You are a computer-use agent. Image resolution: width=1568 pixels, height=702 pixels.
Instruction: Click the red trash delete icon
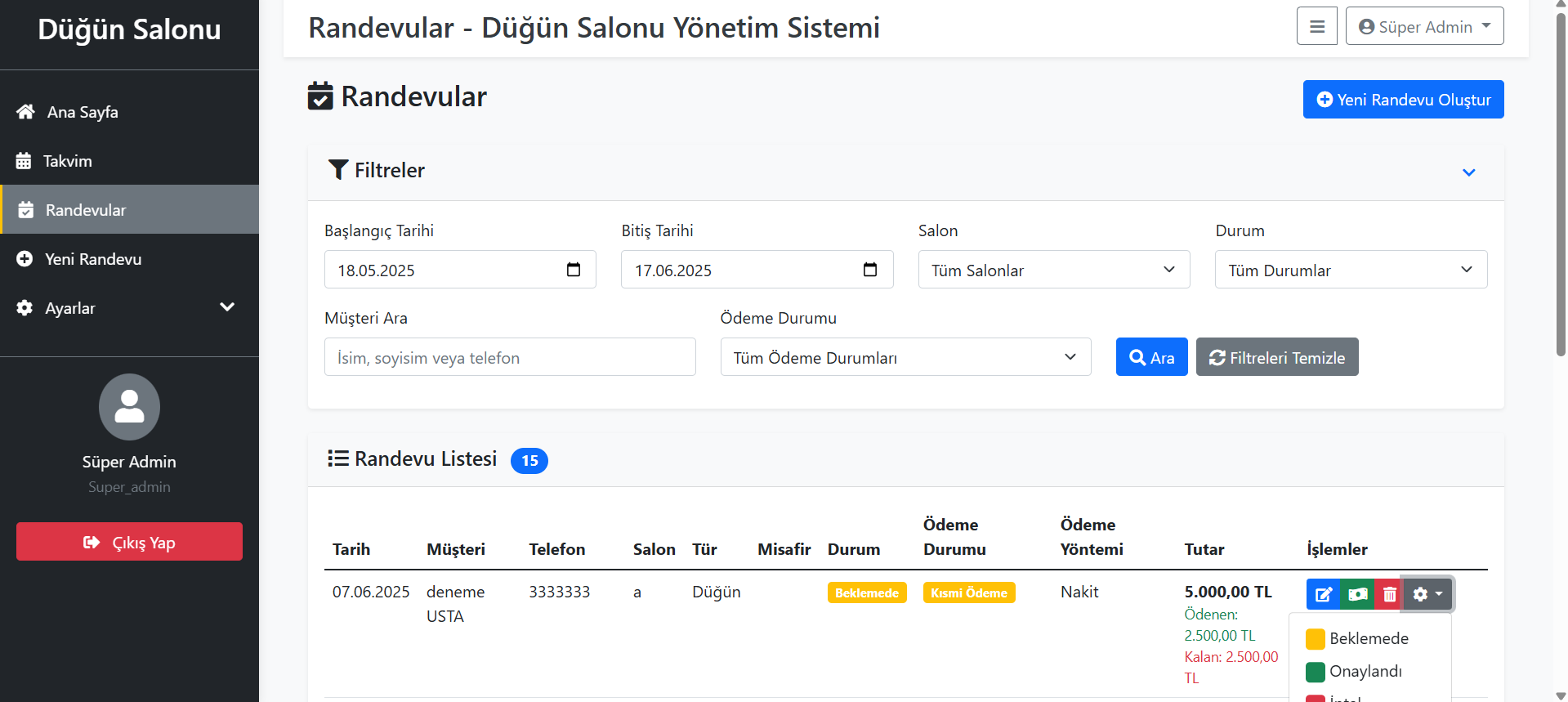(1389, 594)
